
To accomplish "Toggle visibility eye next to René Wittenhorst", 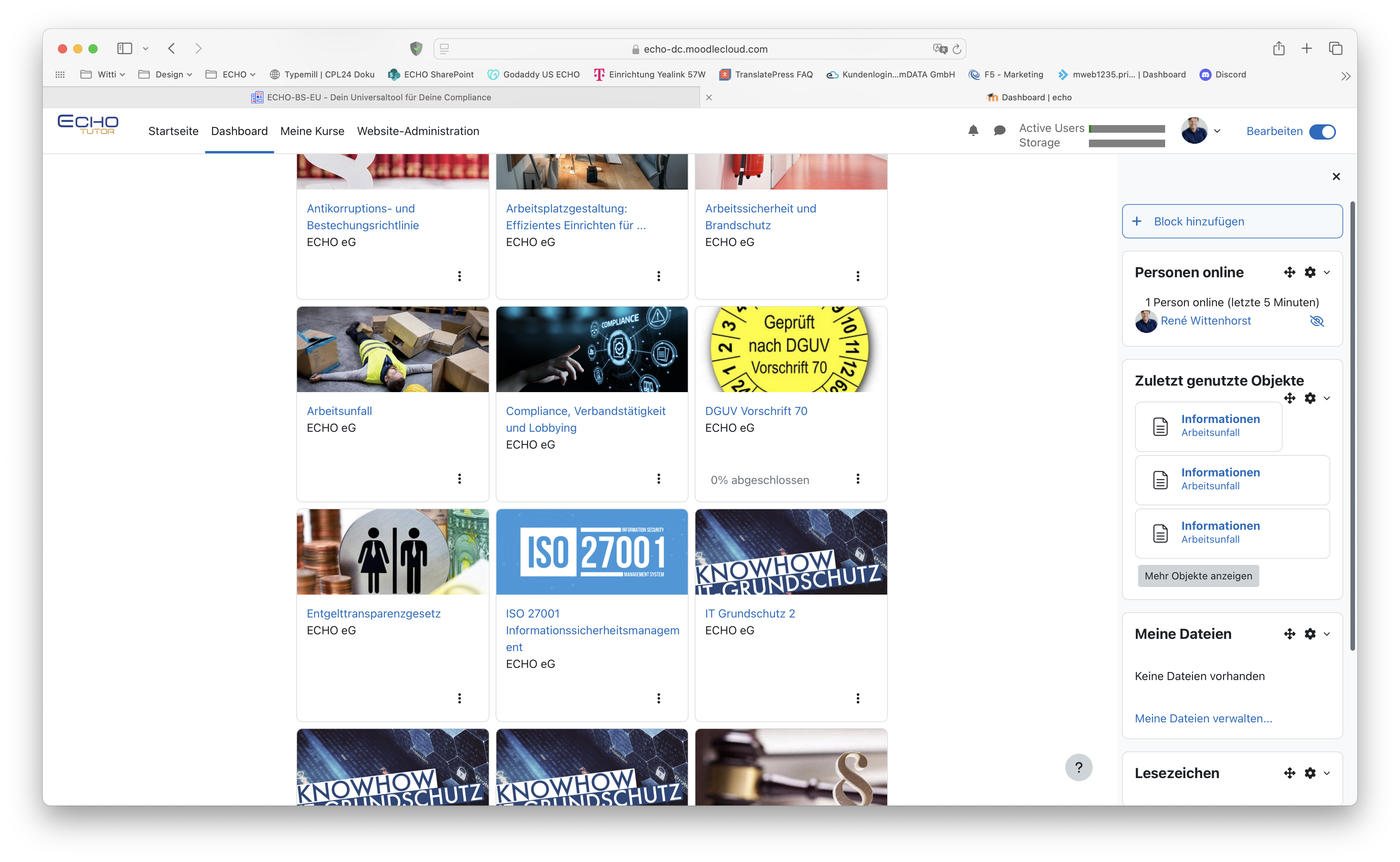I will coord(1317,321).
